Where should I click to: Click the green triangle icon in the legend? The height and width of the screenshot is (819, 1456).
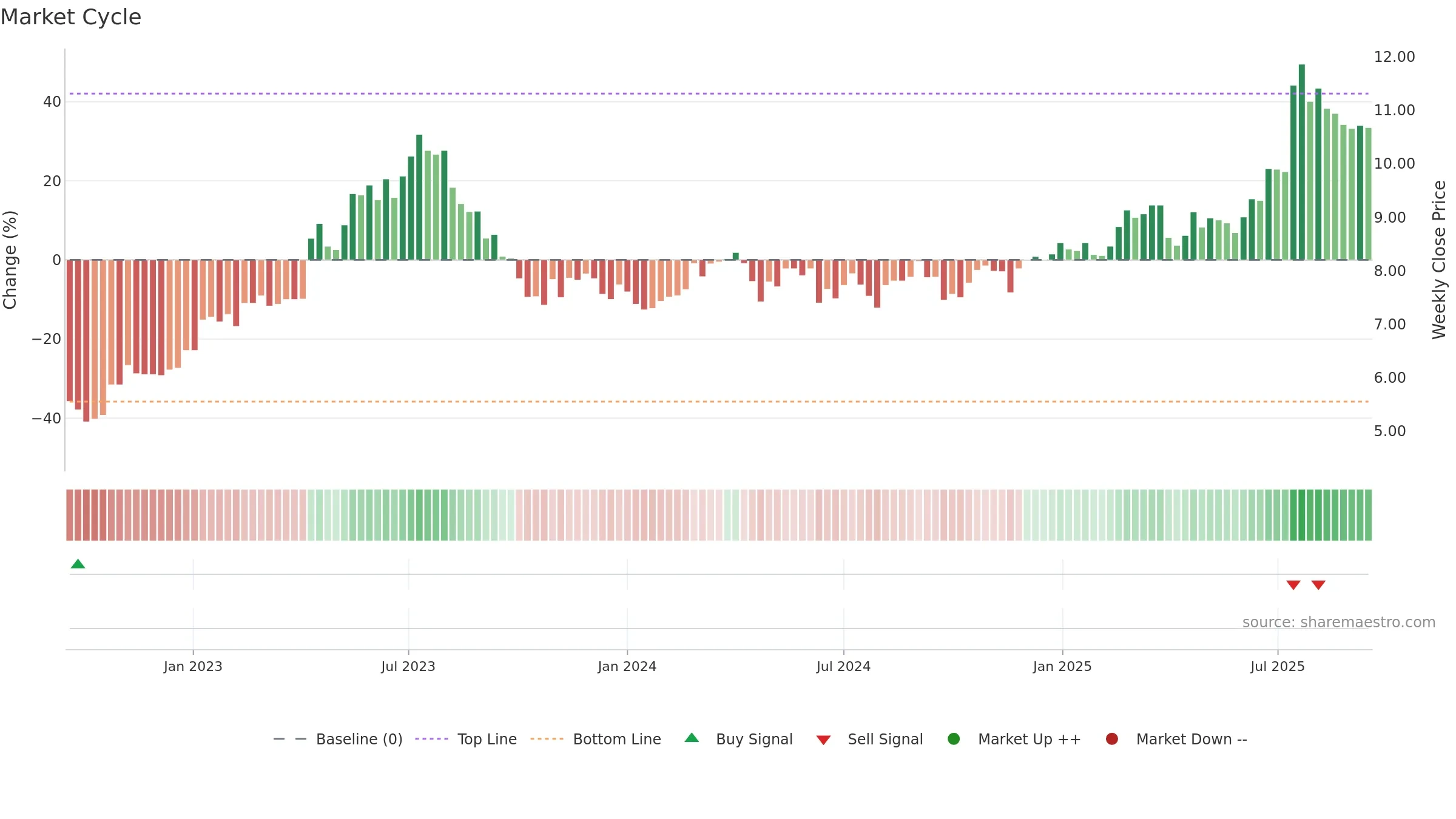click(692, 738)
